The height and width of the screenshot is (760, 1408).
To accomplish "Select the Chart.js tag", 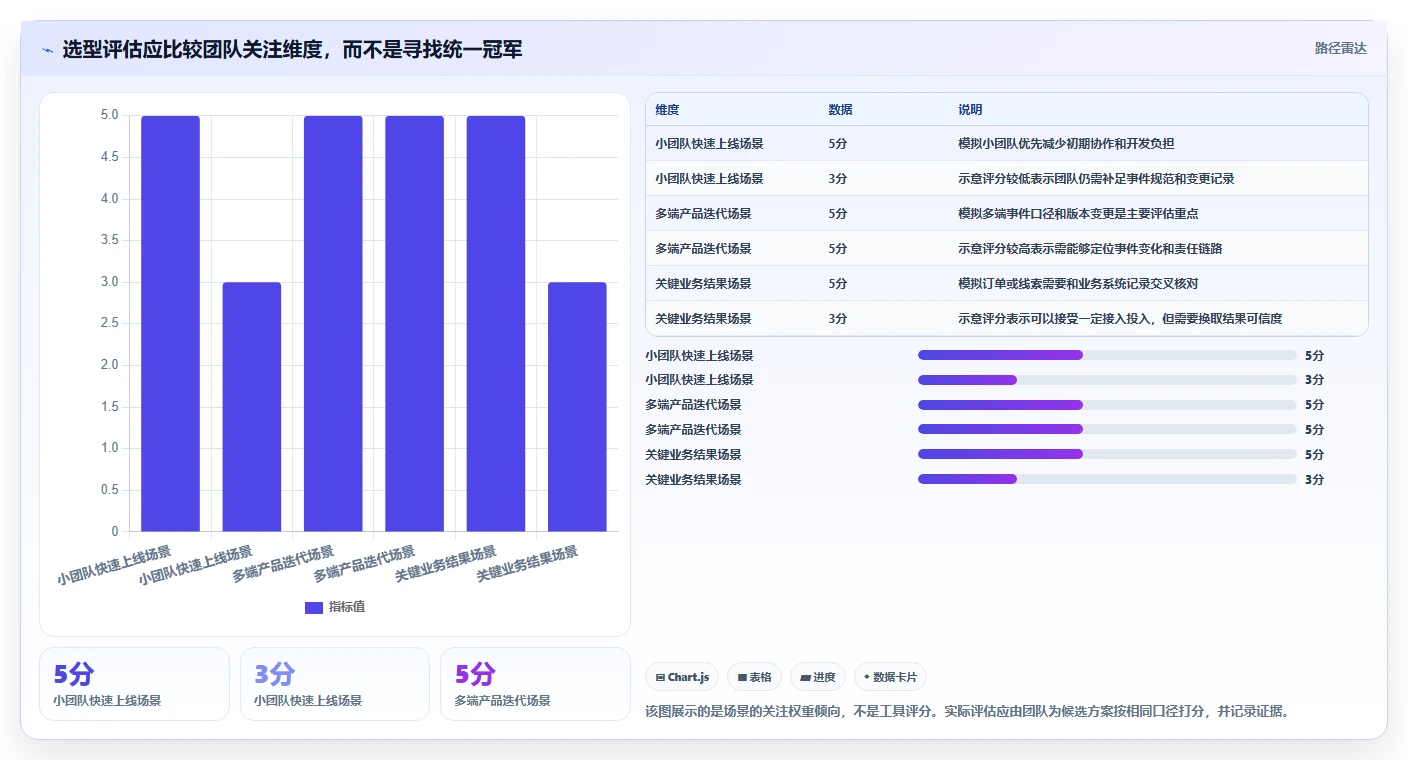I will (683, 677).
